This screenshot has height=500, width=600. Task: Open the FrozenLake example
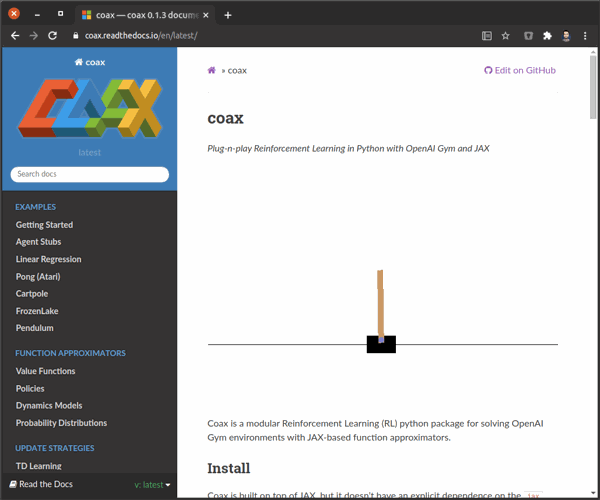pyautogui.click(x=37, y=311)
